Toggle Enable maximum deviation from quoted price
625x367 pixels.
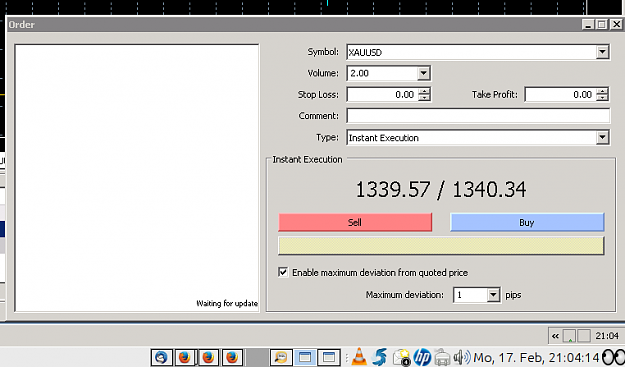click(x=283, y=273)
